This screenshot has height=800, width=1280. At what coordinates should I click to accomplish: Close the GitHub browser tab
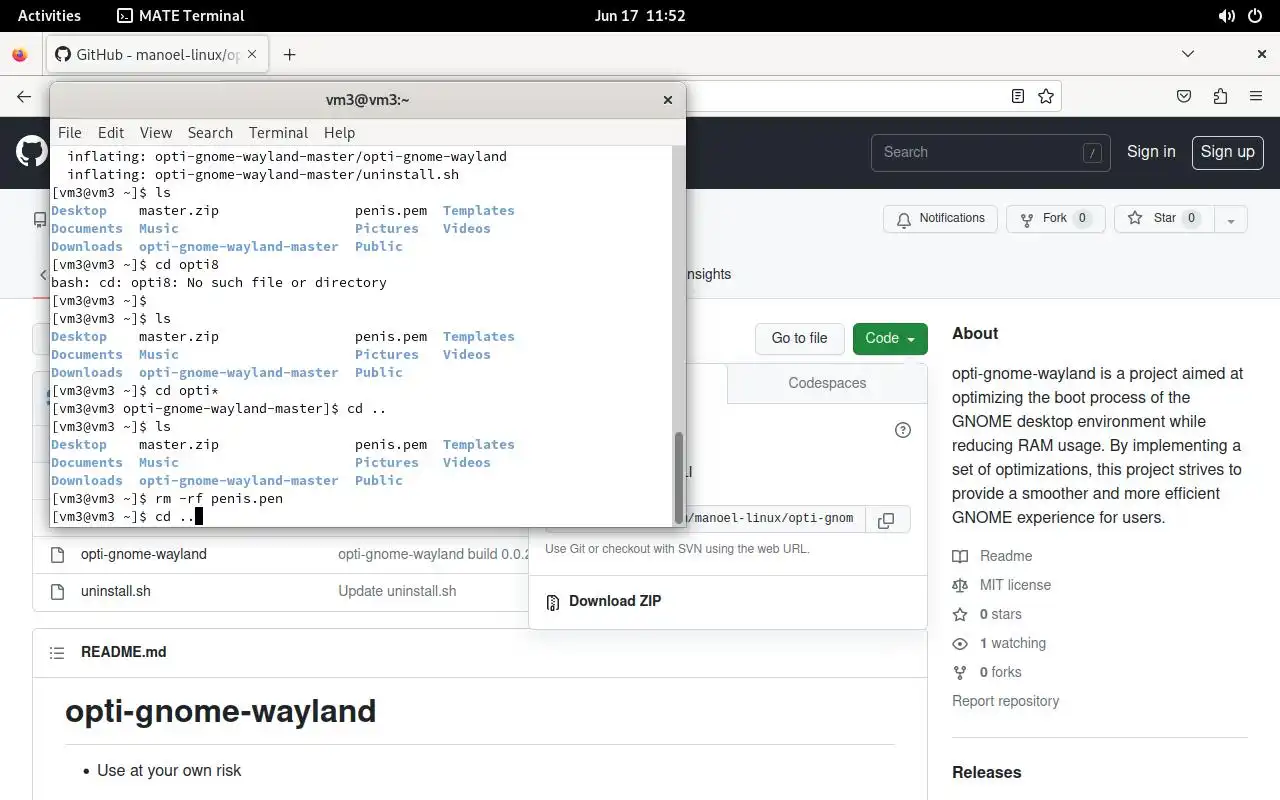pos(252,55)
